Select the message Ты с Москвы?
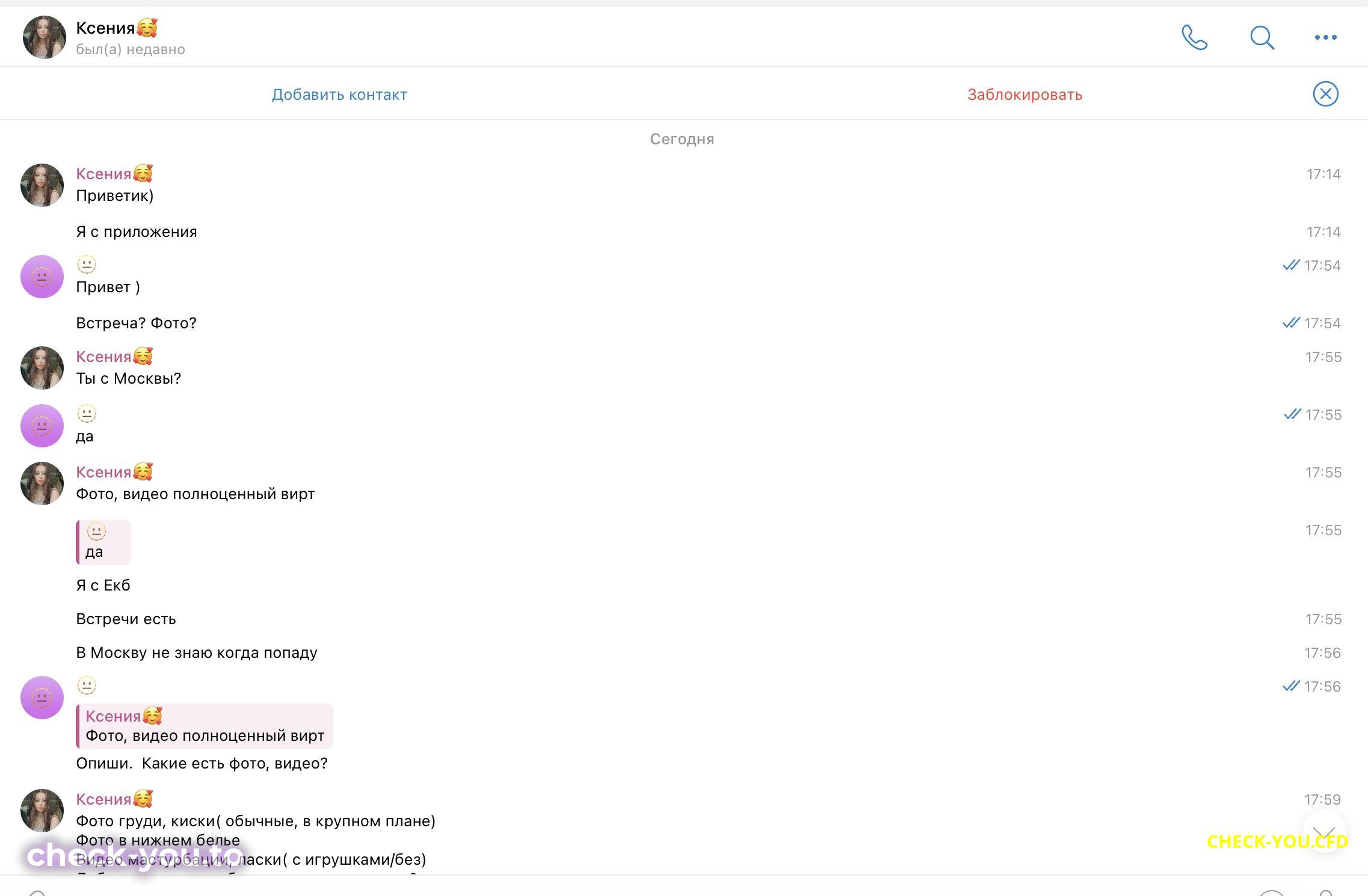Image resolution: width=1368 pixels, height=896 pixels. tap(129, 379)
